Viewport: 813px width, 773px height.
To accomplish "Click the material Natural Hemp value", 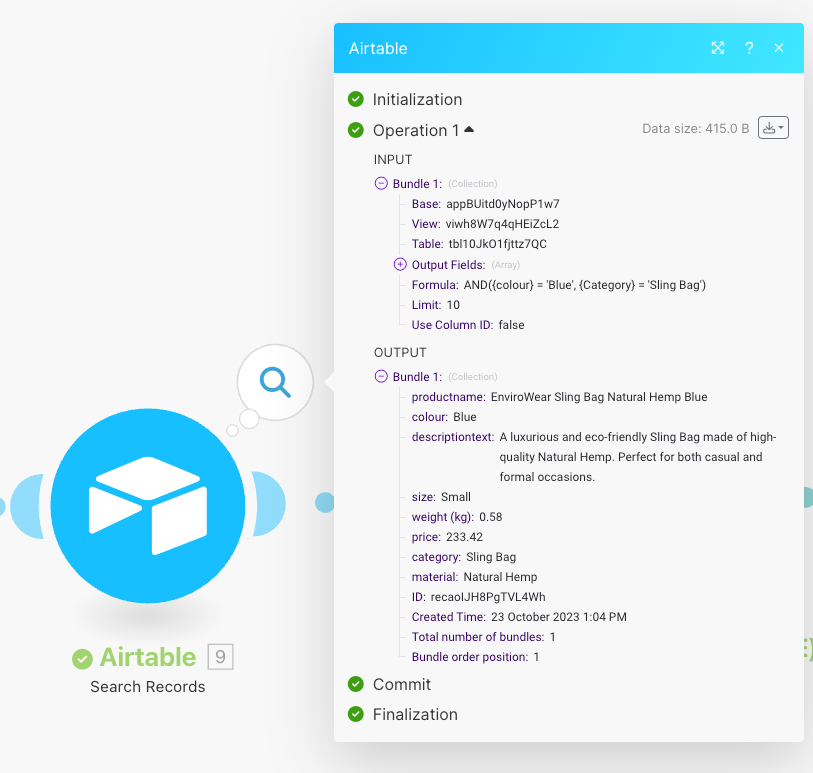I will [500, 577].
